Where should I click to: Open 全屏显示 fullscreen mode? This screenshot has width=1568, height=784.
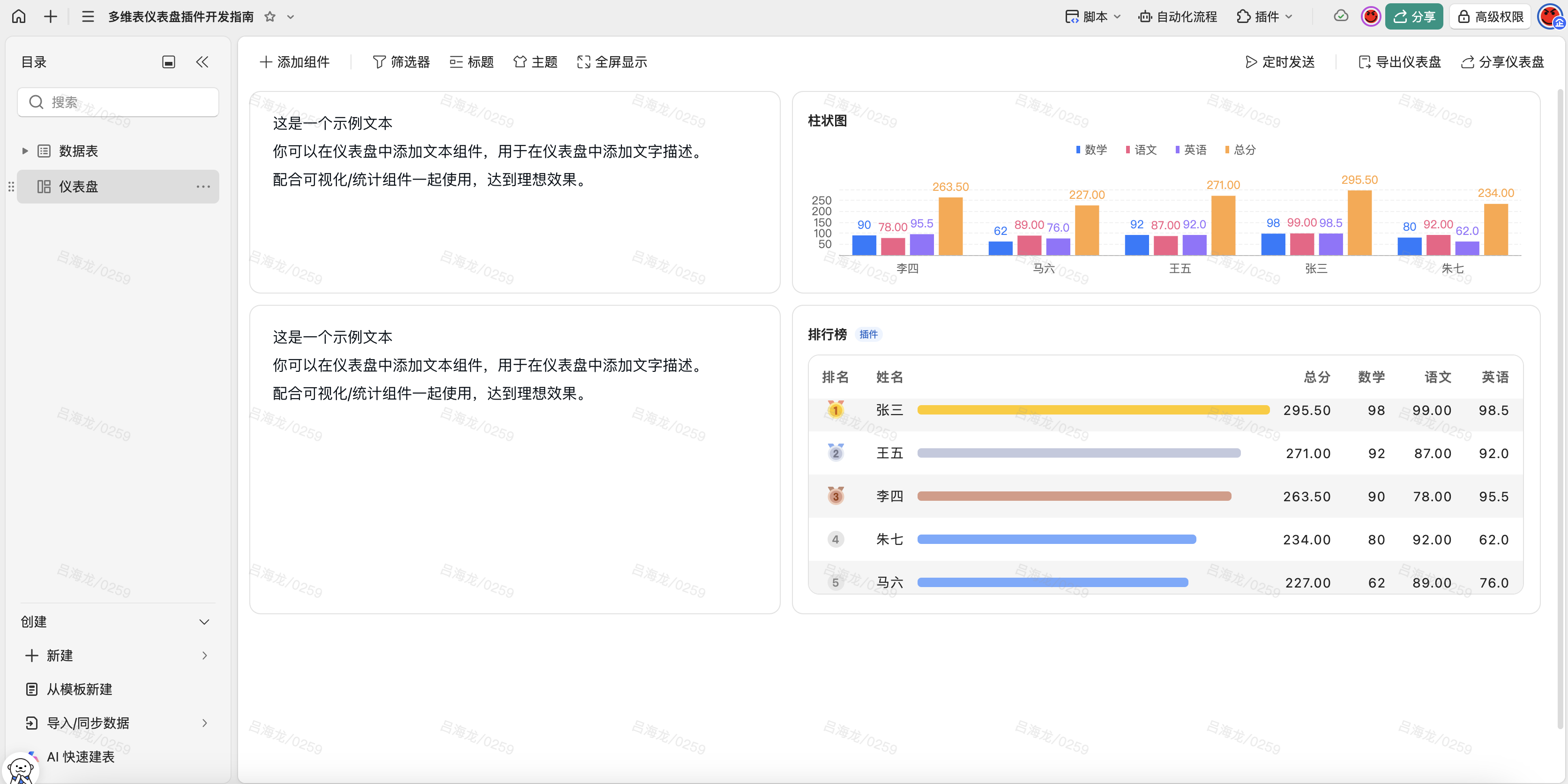[612, 61]
